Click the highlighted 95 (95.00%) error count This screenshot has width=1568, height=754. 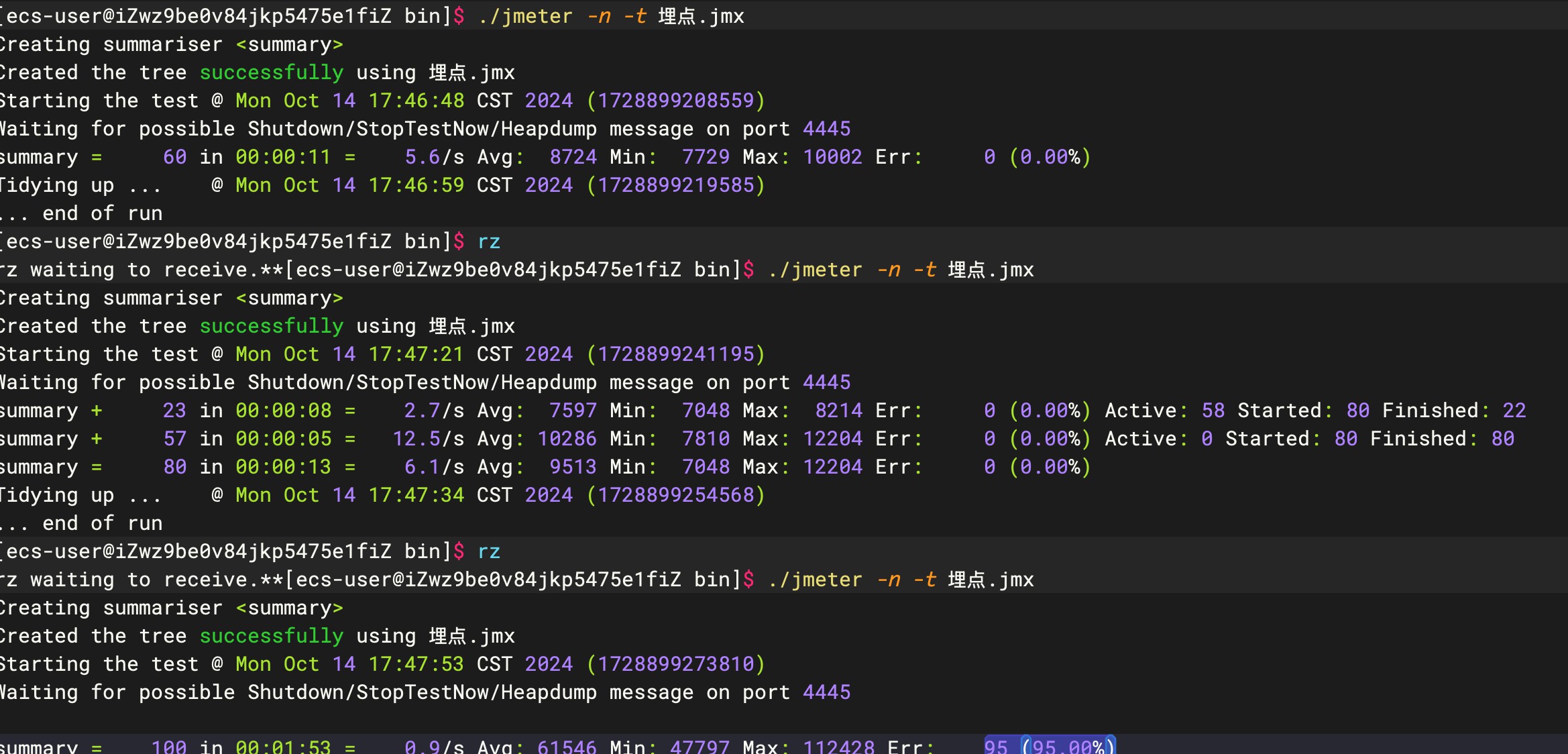(1049, 746)
